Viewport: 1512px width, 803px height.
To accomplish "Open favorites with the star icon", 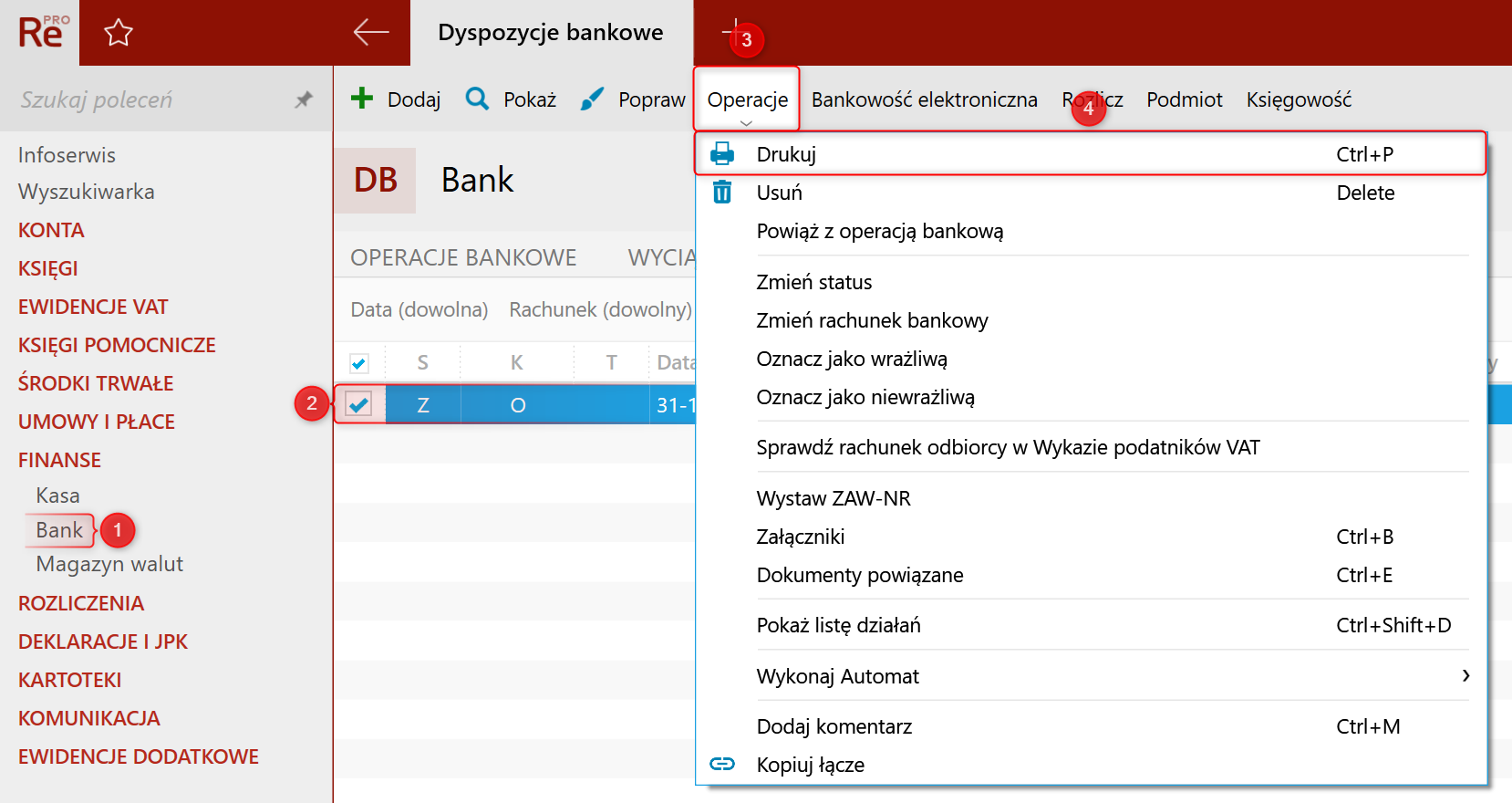I will tap(119, 33).
